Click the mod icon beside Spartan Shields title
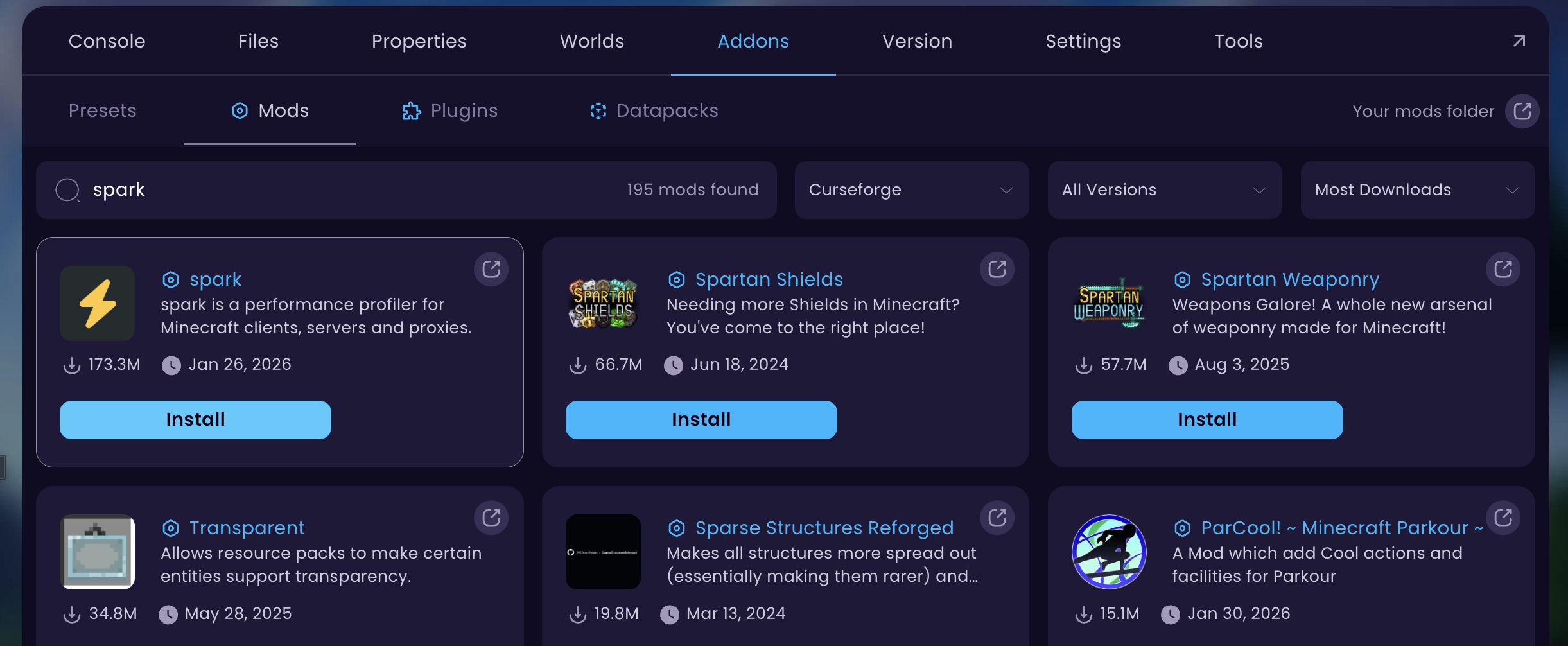Image resolution: width=1568 pixels, height=646 pixels. click(677, 279)
